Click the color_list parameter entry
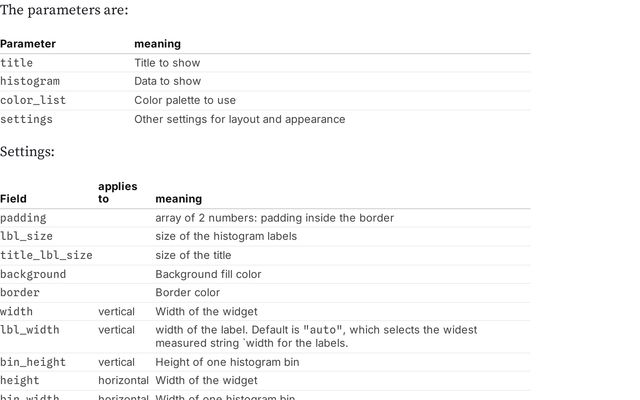The image size is (640, 400). (33, 100)
